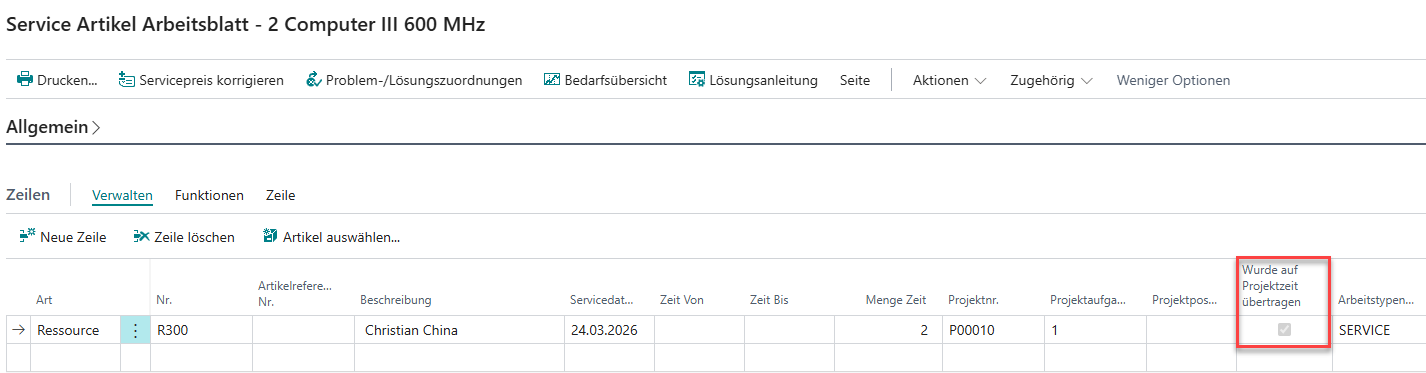Click the empty Projektposition cell
This screenshot has height=373, width=1426.
pyautogui.click(x=1191, y=330)
